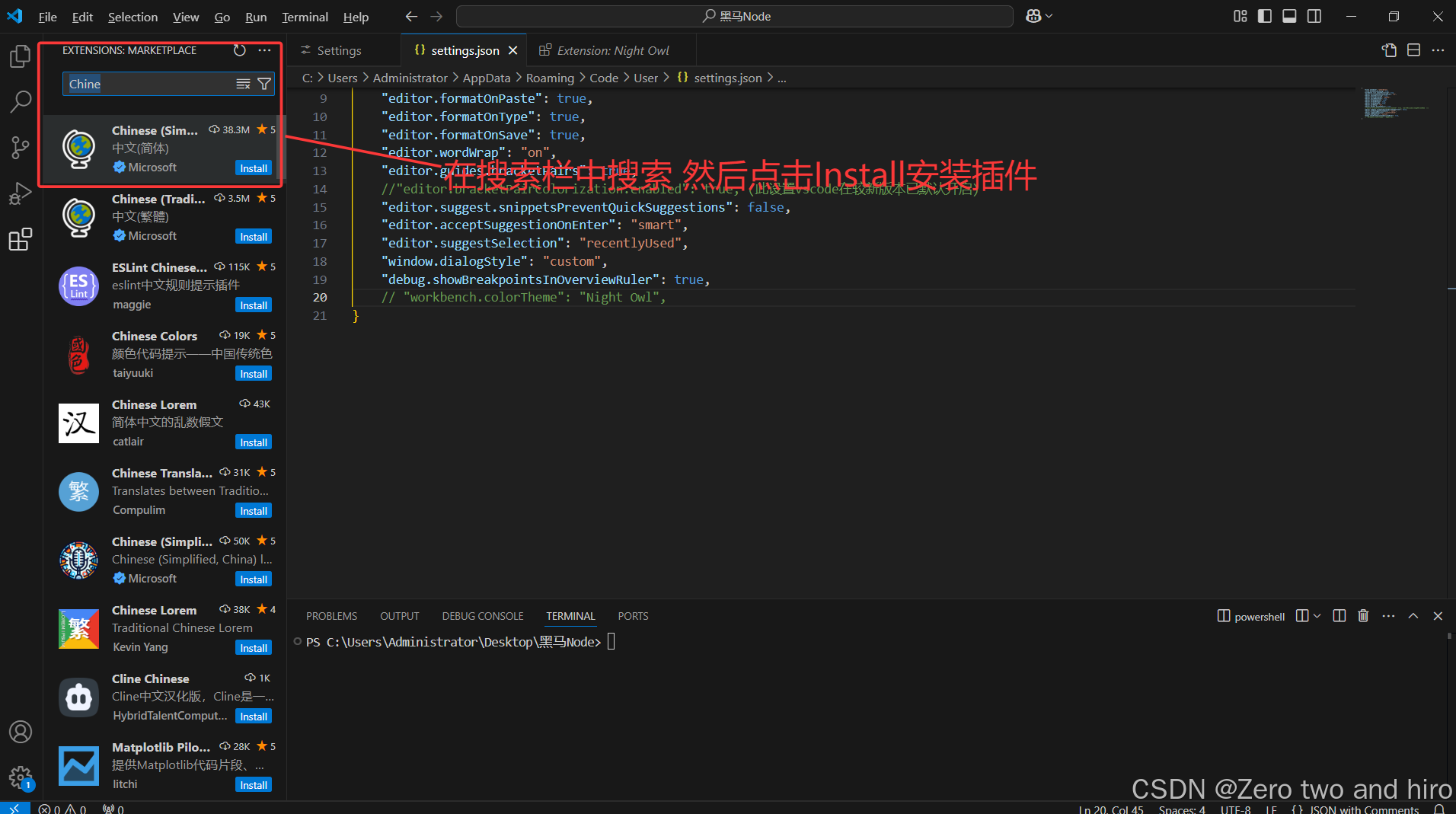Open launch profile dropdown chevron in terminal

pyautogui.click(x=1317, y=616)
